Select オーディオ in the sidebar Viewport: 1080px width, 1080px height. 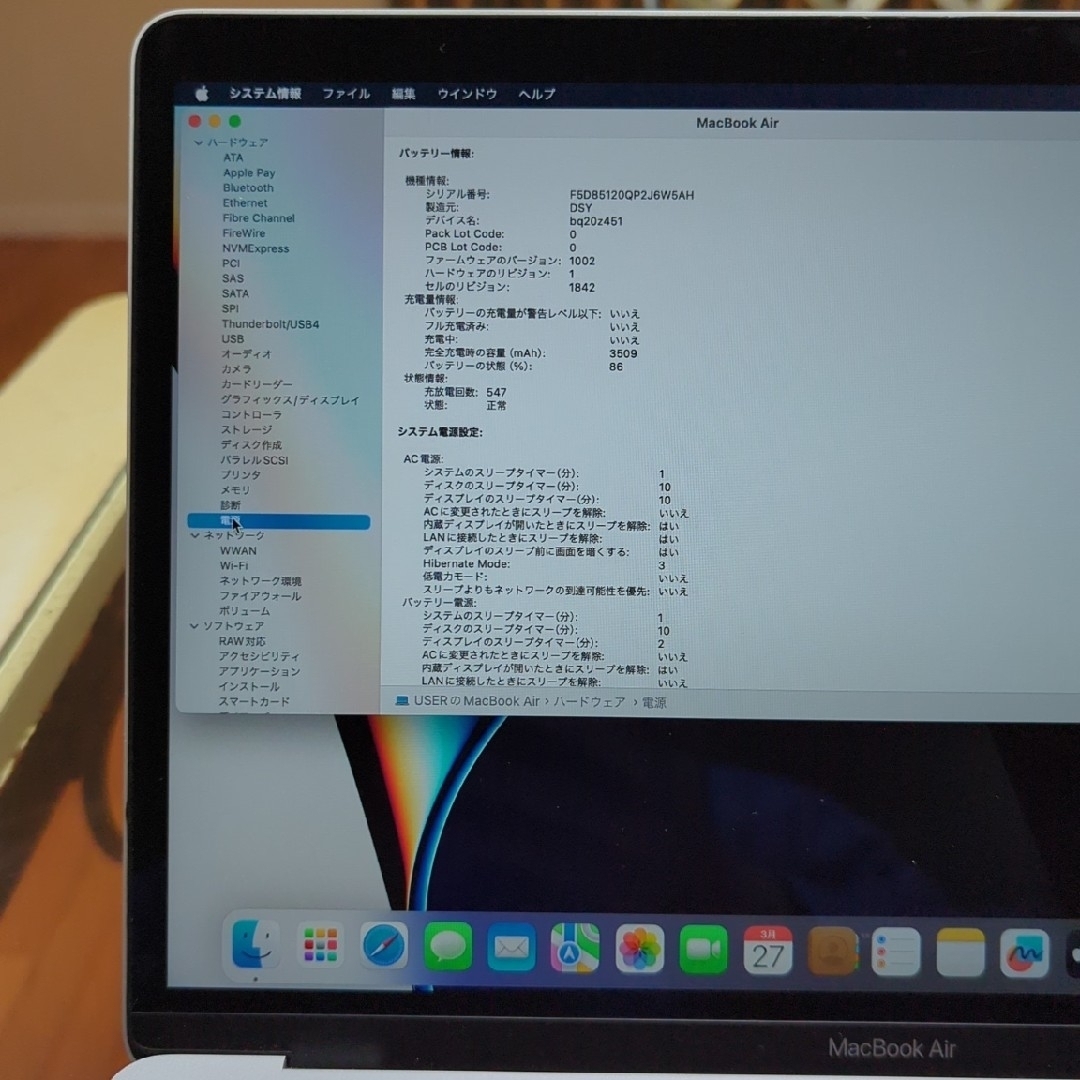tap(247, 354)
